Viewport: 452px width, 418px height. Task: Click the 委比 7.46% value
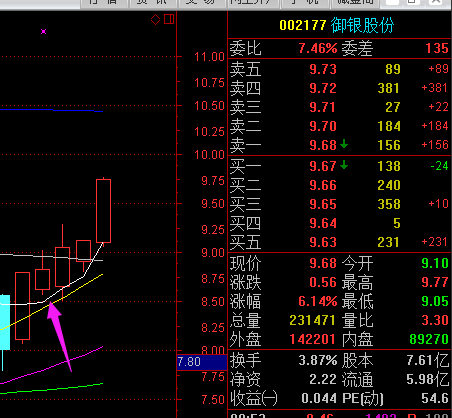(318, 48)
